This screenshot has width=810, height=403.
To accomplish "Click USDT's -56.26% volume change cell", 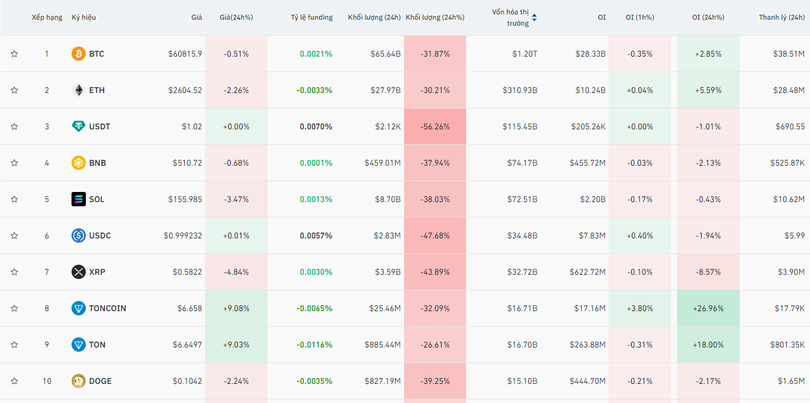I will click(435, 127).
